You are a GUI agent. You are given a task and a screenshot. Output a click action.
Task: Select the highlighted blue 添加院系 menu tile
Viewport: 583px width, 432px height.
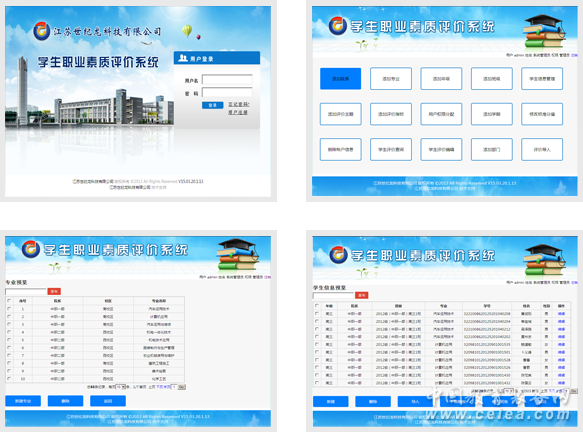tap(341, 79)
